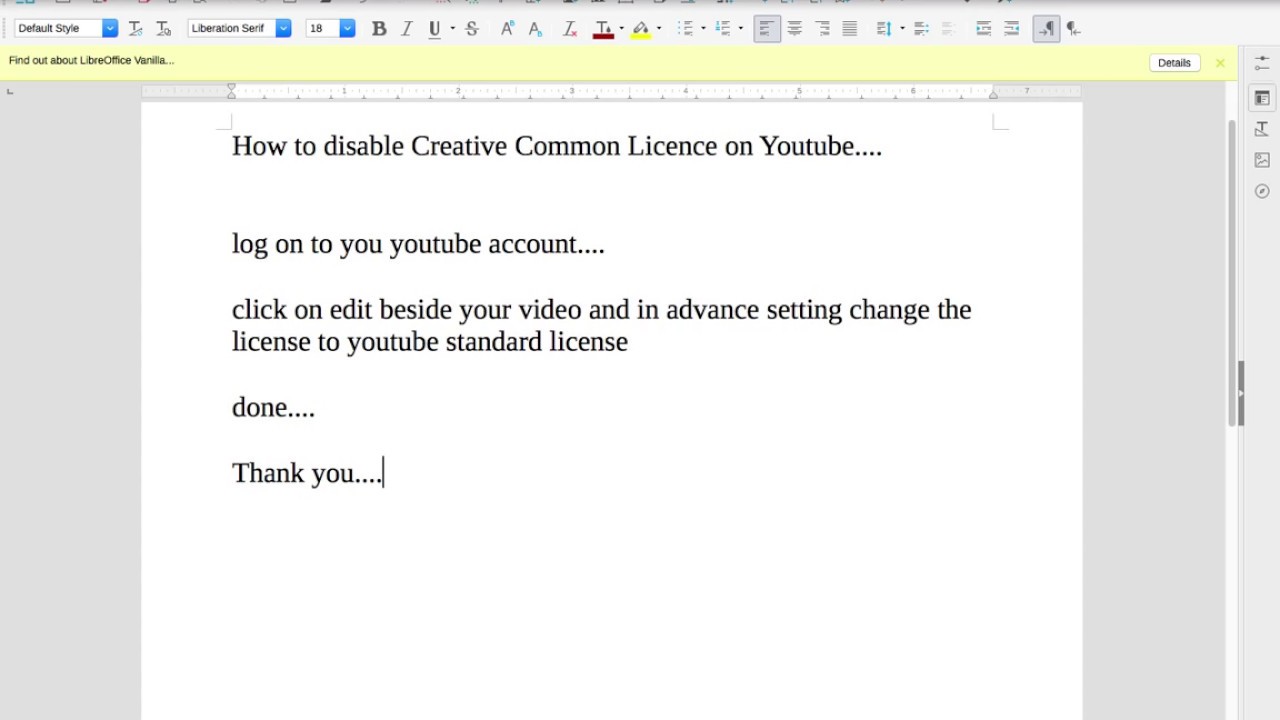Click the line 'log on to you youtube account....'

point(418,244)
